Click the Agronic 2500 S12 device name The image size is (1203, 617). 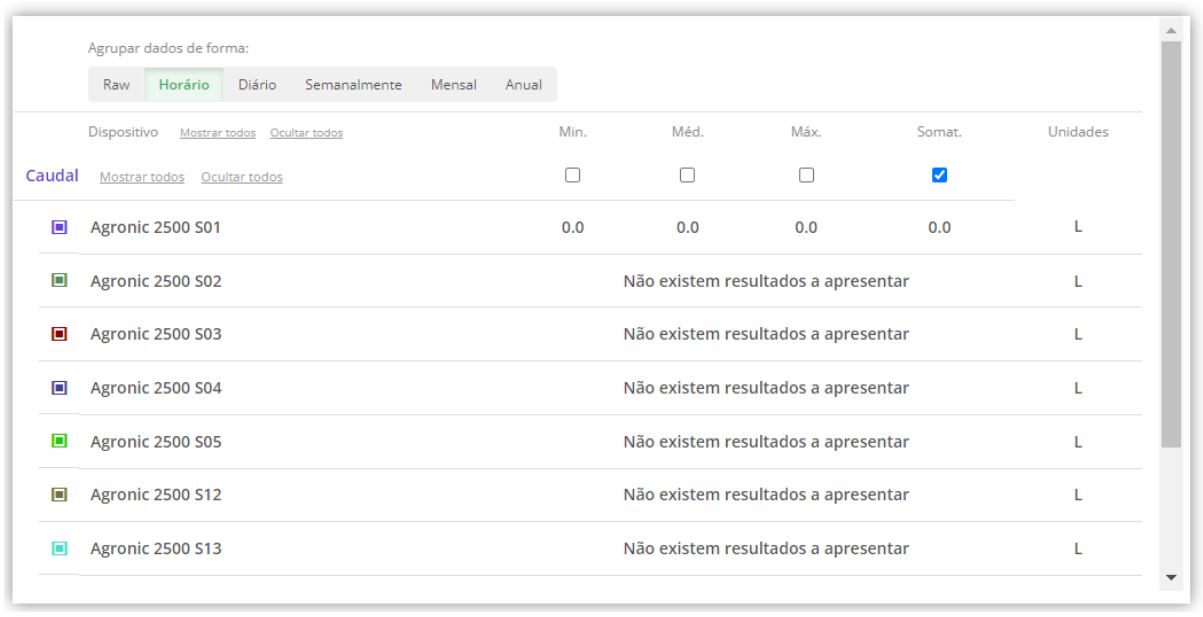tap(156, 495)
